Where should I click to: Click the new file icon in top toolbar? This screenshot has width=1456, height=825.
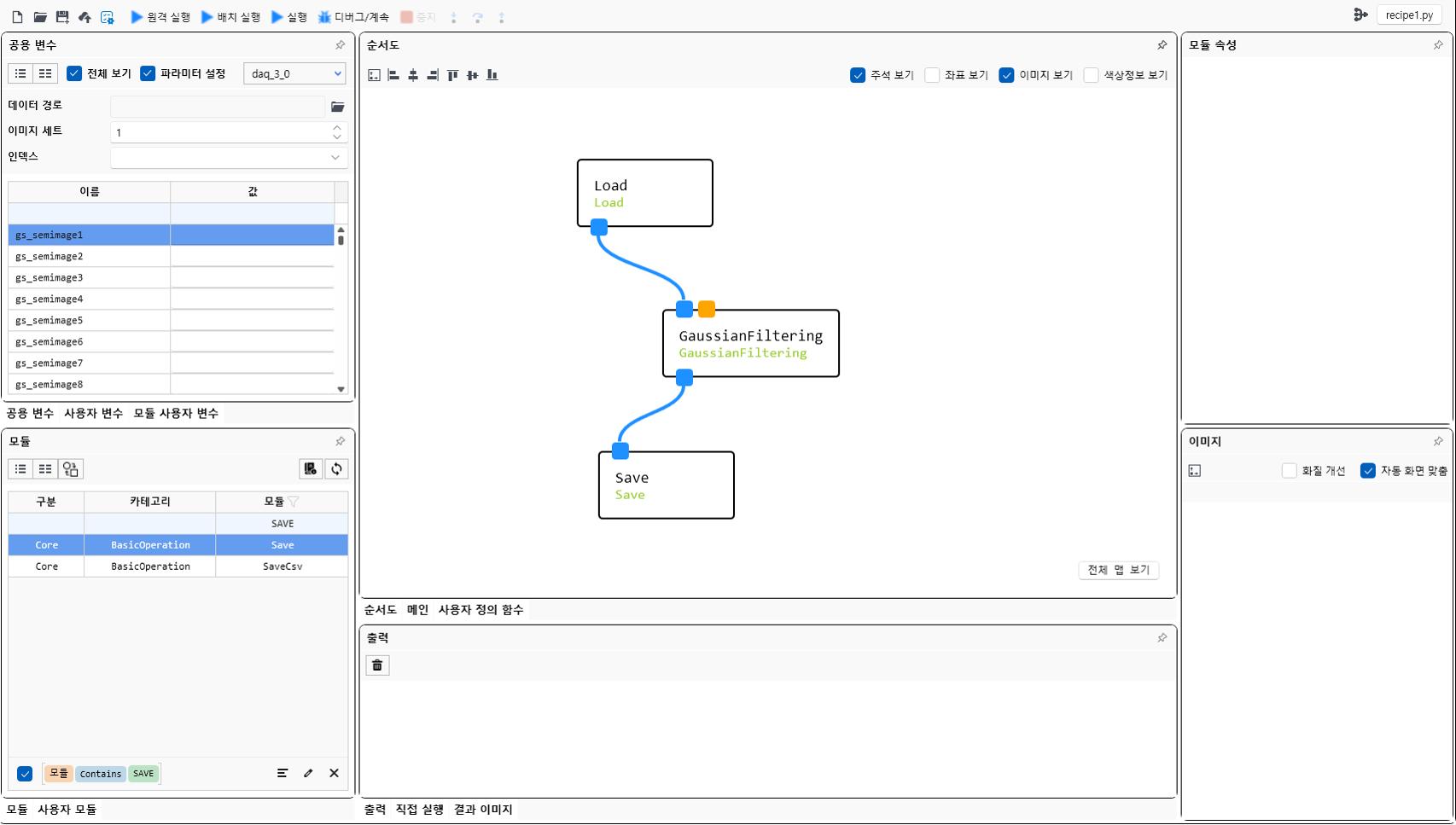(17, 17)
